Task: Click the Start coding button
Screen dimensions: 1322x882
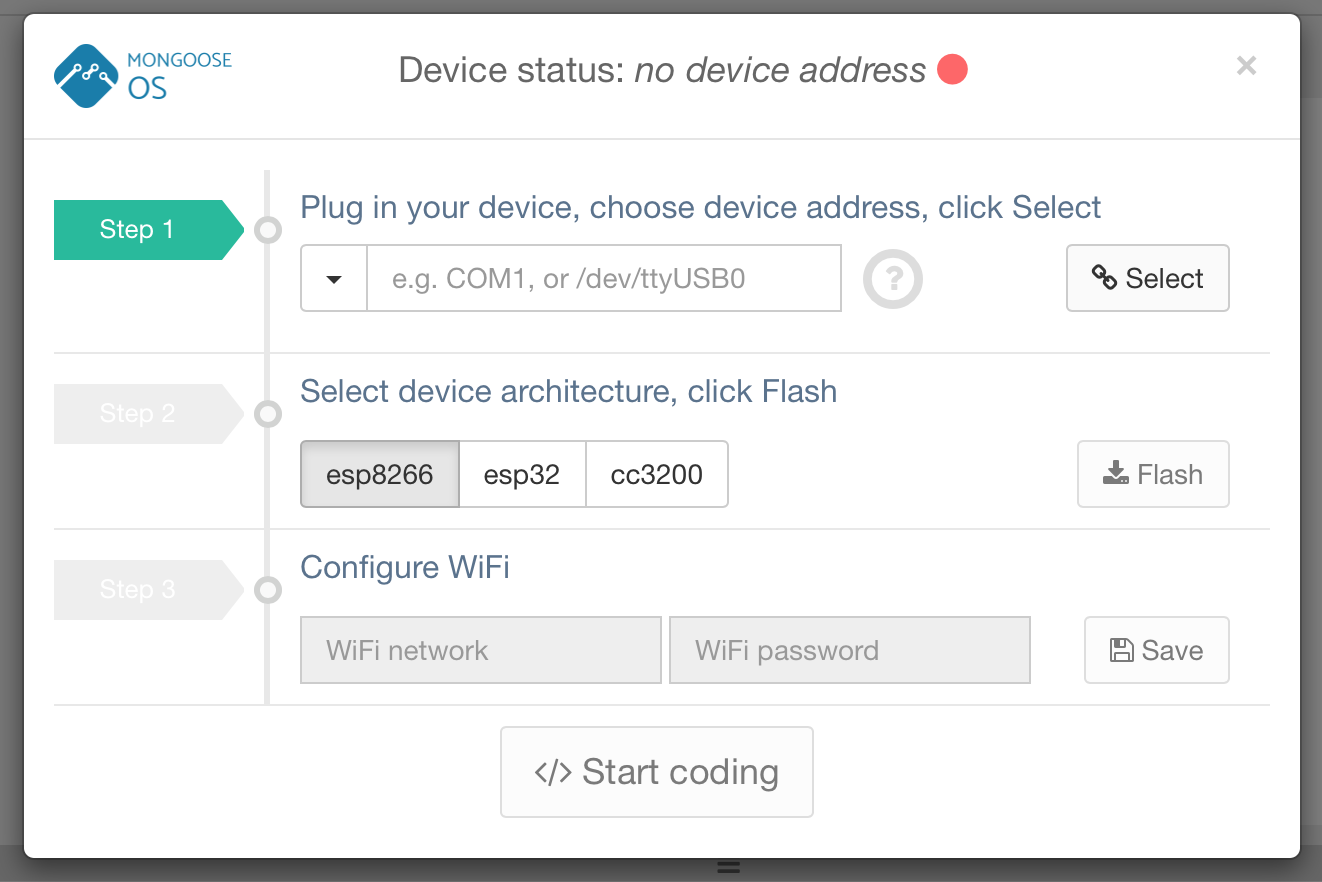Action: (657, 772)
